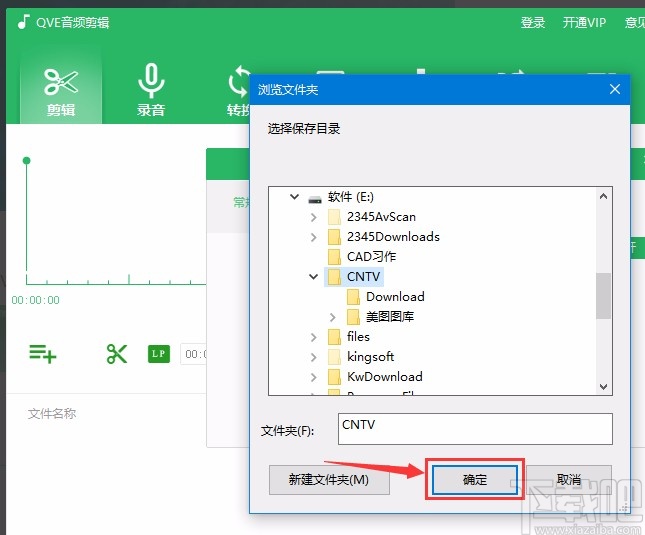
Task: Click the E: drive icon
Action: (315, 199)
